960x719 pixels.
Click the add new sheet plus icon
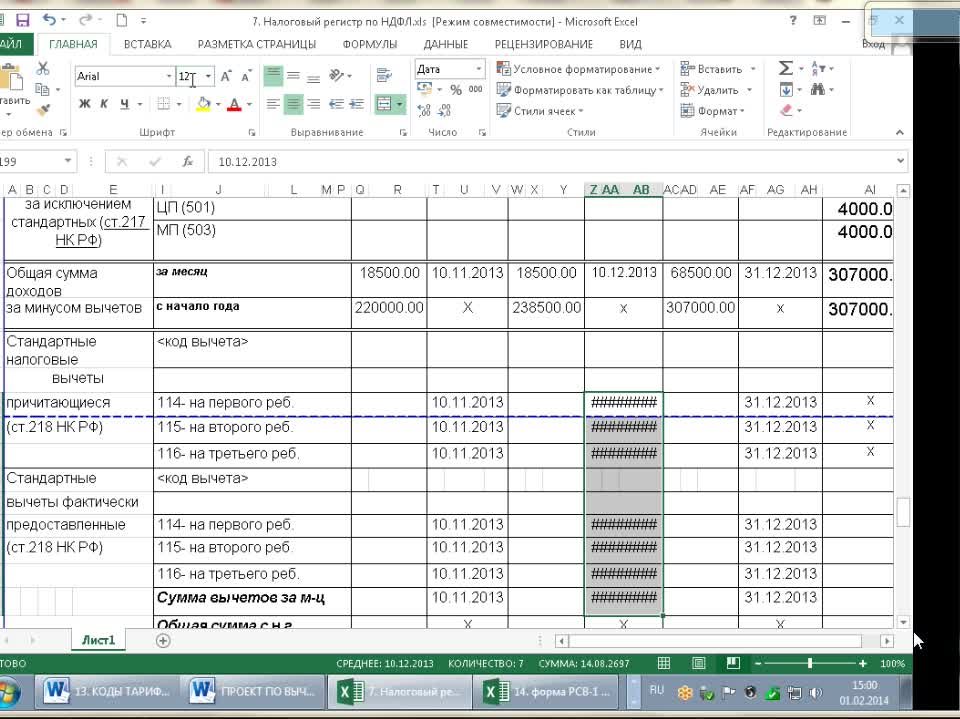coord(163,641)
